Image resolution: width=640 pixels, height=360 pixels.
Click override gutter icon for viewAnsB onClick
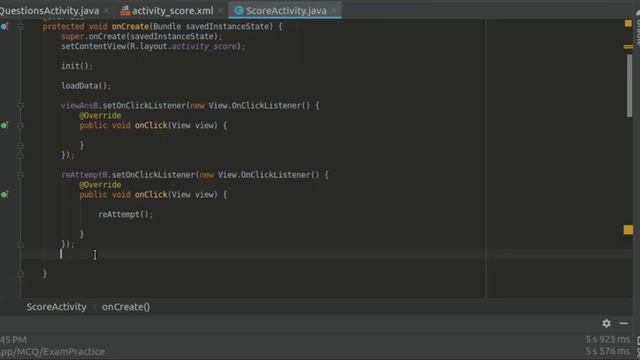[x=4, y=125]
